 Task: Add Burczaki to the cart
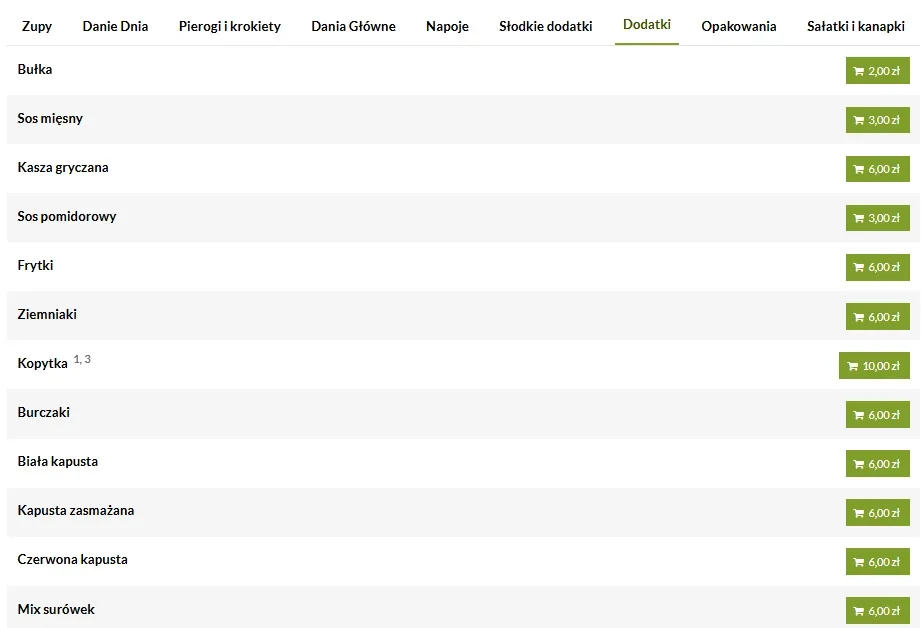[x=877, y=415]
